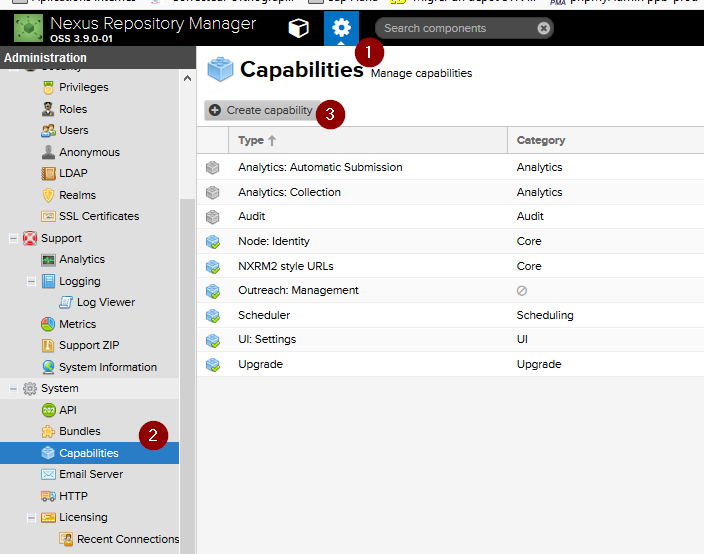Click the Bundles puzzle icon
This screenshot has width=704, height=554.
pos(48,431)
